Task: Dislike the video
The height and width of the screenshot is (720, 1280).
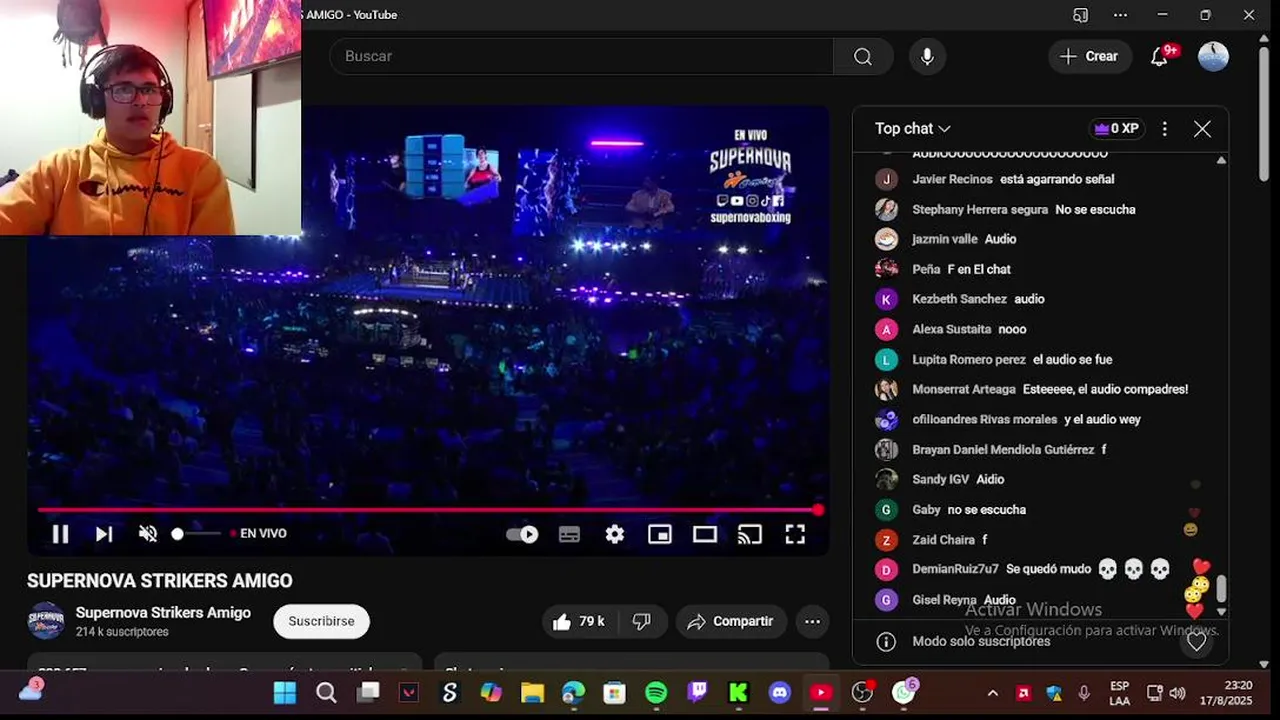Action: [642, 621]
